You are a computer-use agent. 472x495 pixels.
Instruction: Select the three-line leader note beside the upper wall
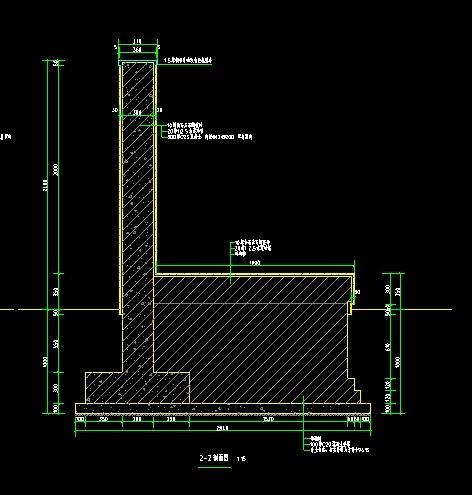(210, 131)
